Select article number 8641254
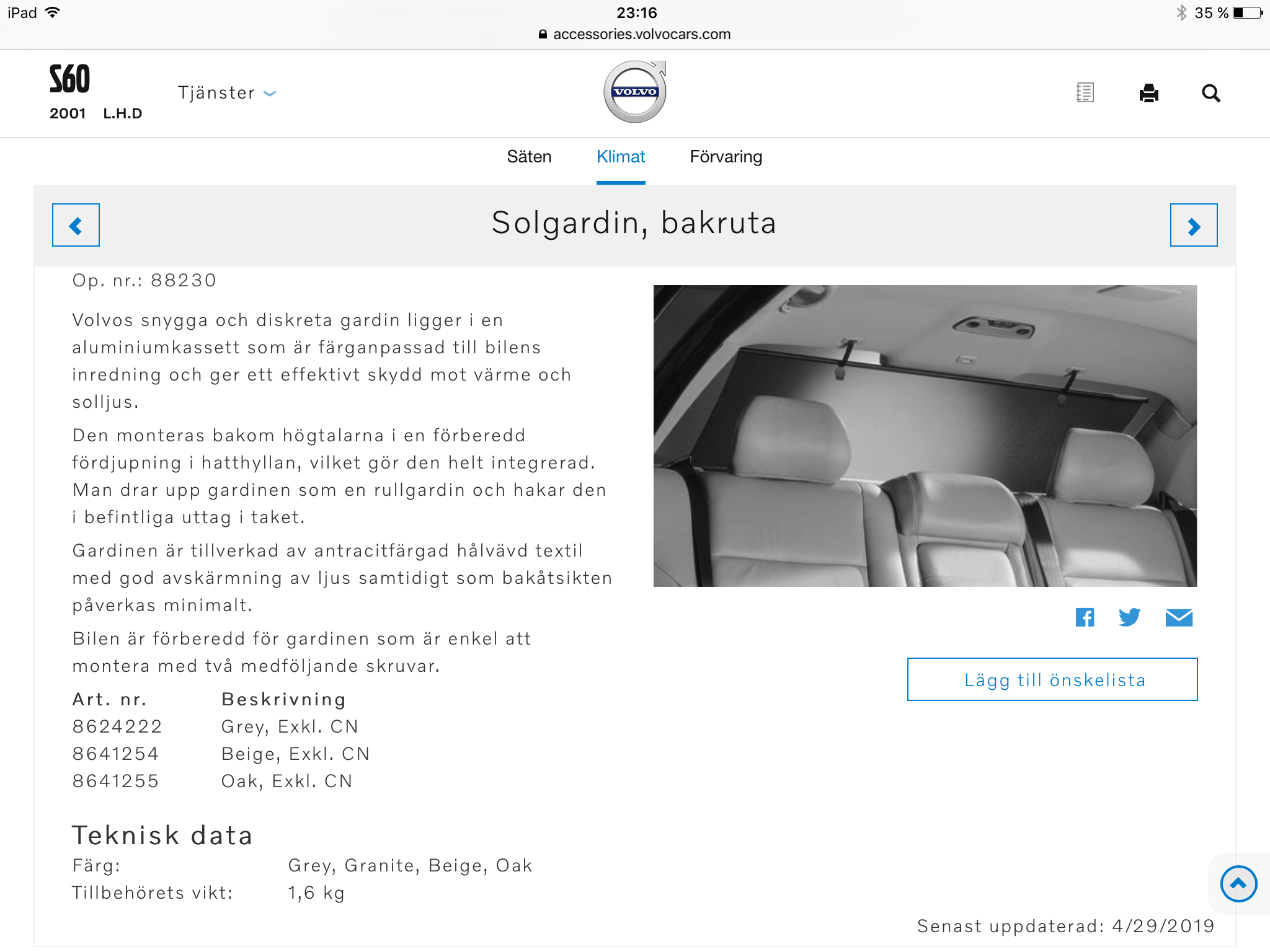 coord(115,754)
